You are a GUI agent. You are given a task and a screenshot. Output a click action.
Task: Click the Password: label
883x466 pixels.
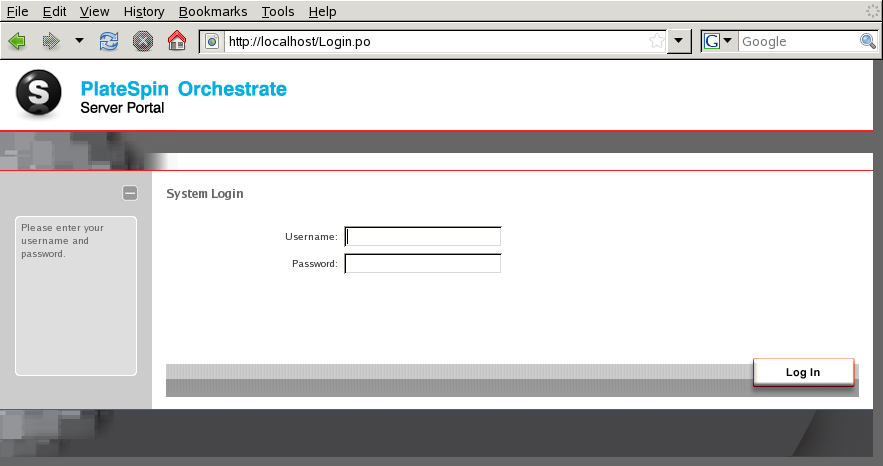point(315,263)
